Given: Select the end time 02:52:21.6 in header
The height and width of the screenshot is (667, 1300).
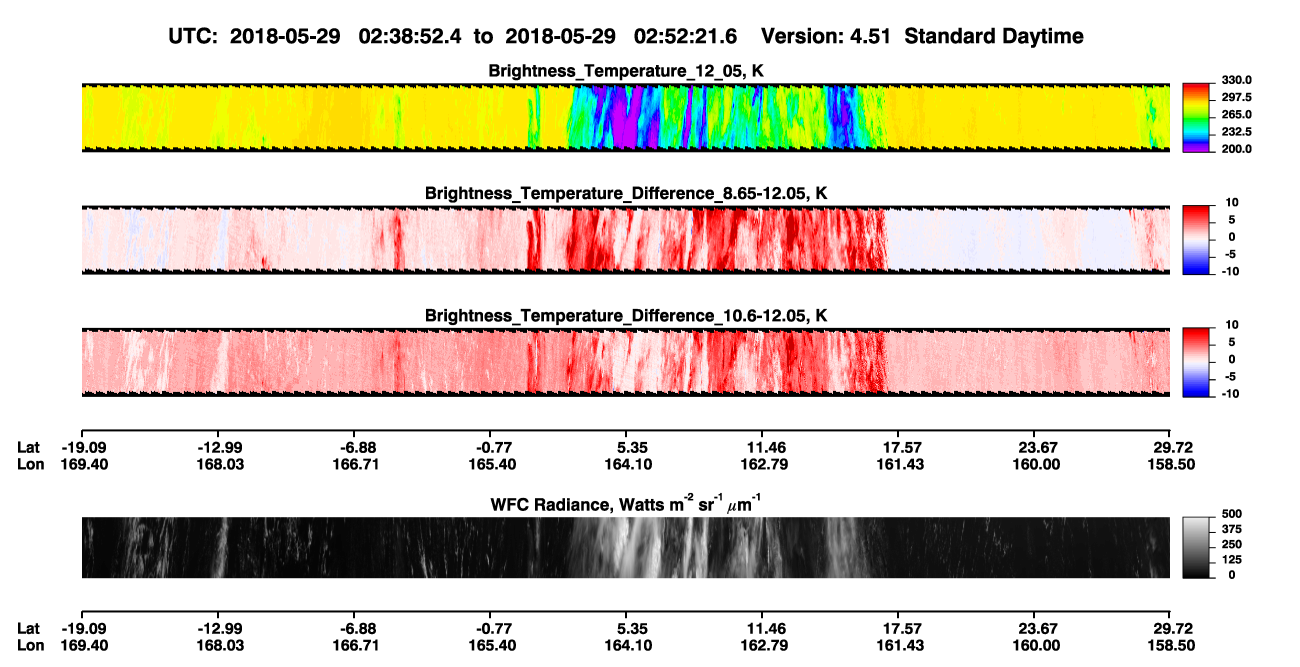Looking at the screenshot, I should click(x=686, y=36).
